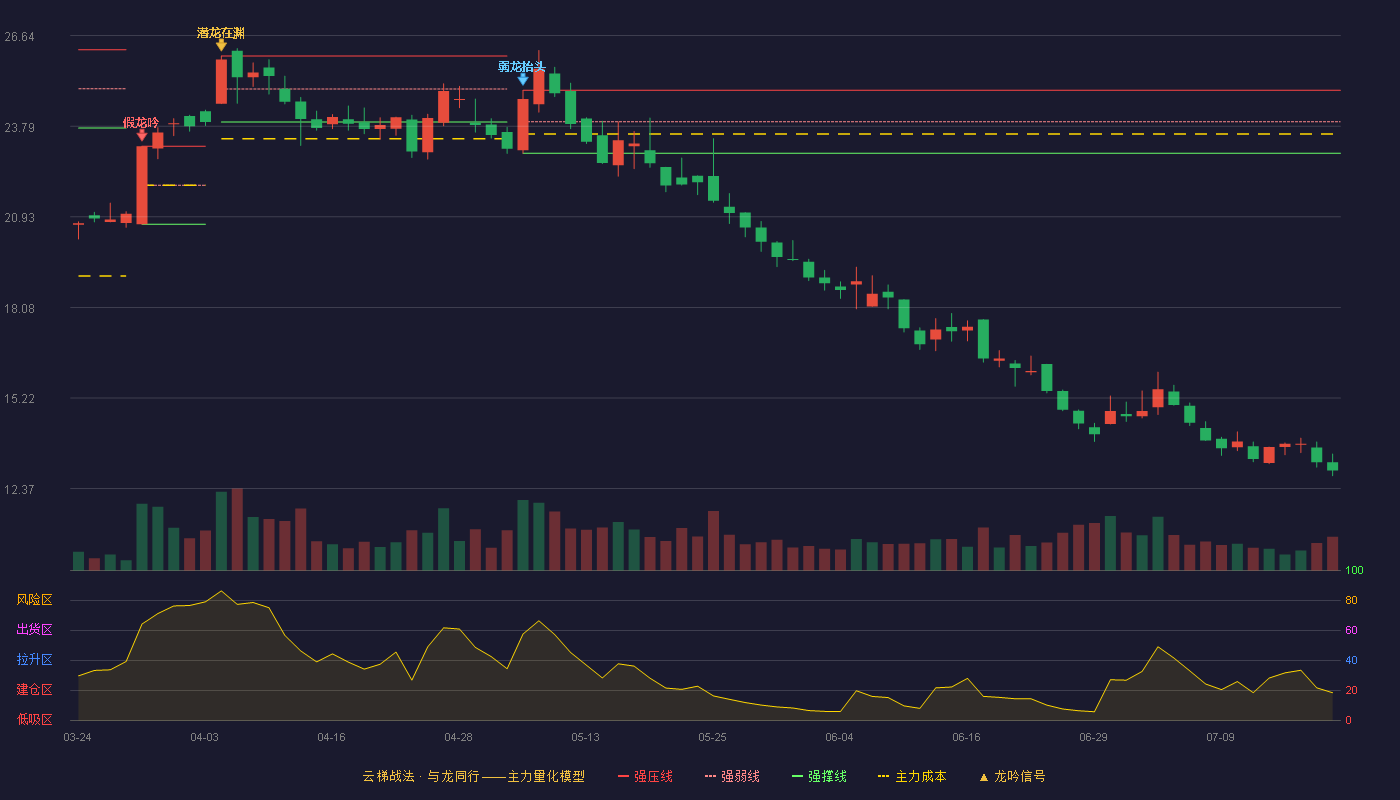
Task: Click the 05-13 date axis label
Action: [585, 737]
